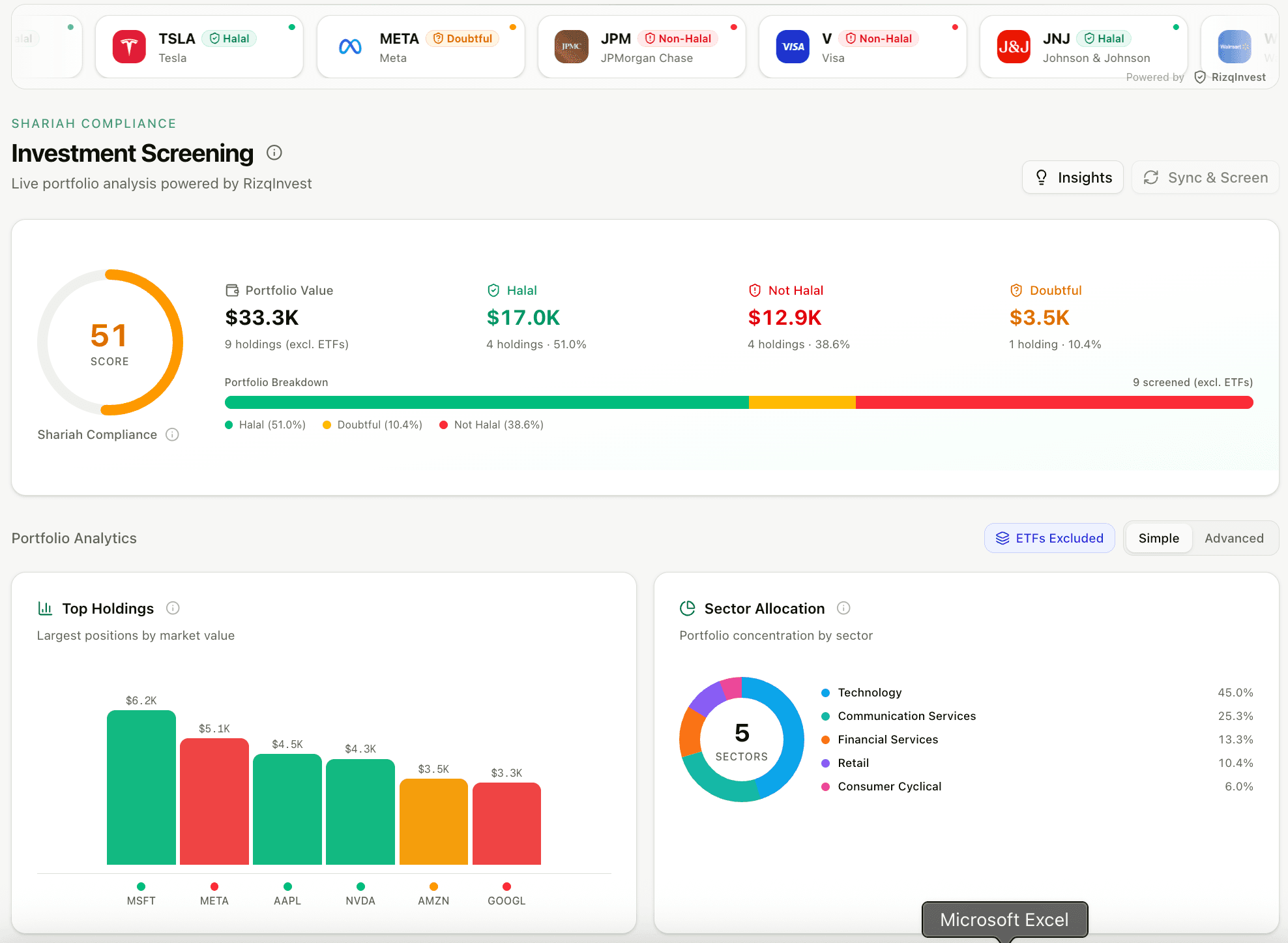Expand the Non-Halal badge on JPM card
Screen dimensions: 1288x943
679,38
